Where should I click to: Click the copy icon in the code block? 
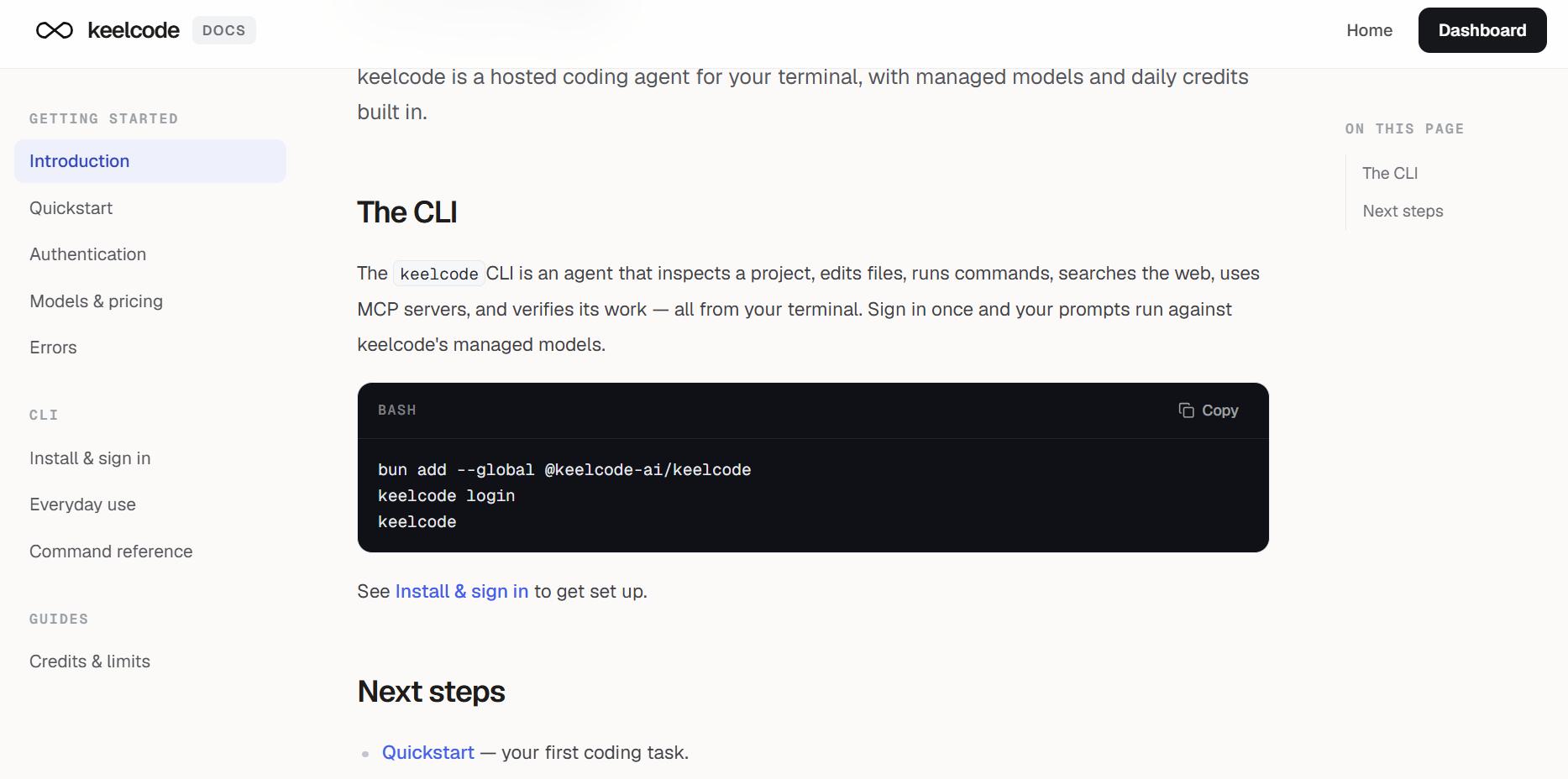[x=1186, y=410]
